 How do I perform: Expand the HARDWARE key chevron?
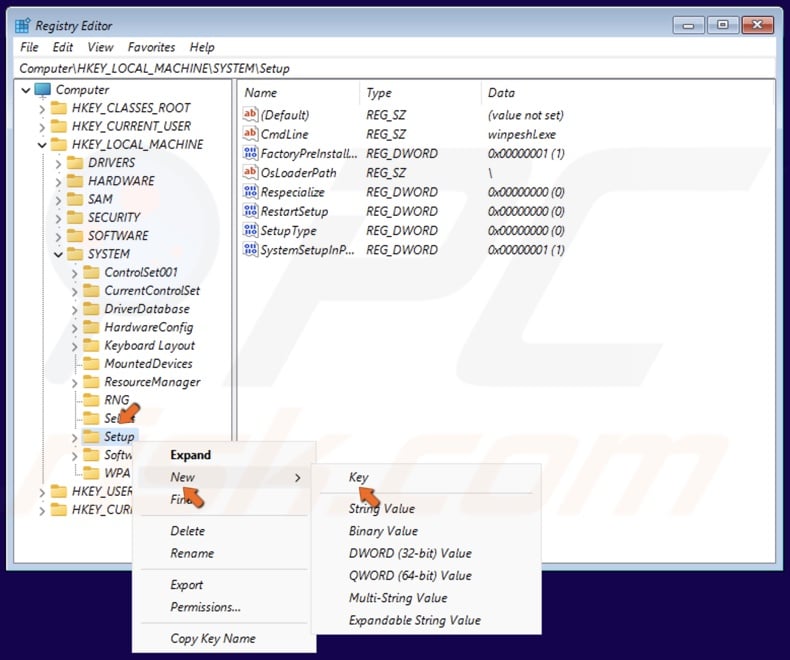(x=58, y=182)
